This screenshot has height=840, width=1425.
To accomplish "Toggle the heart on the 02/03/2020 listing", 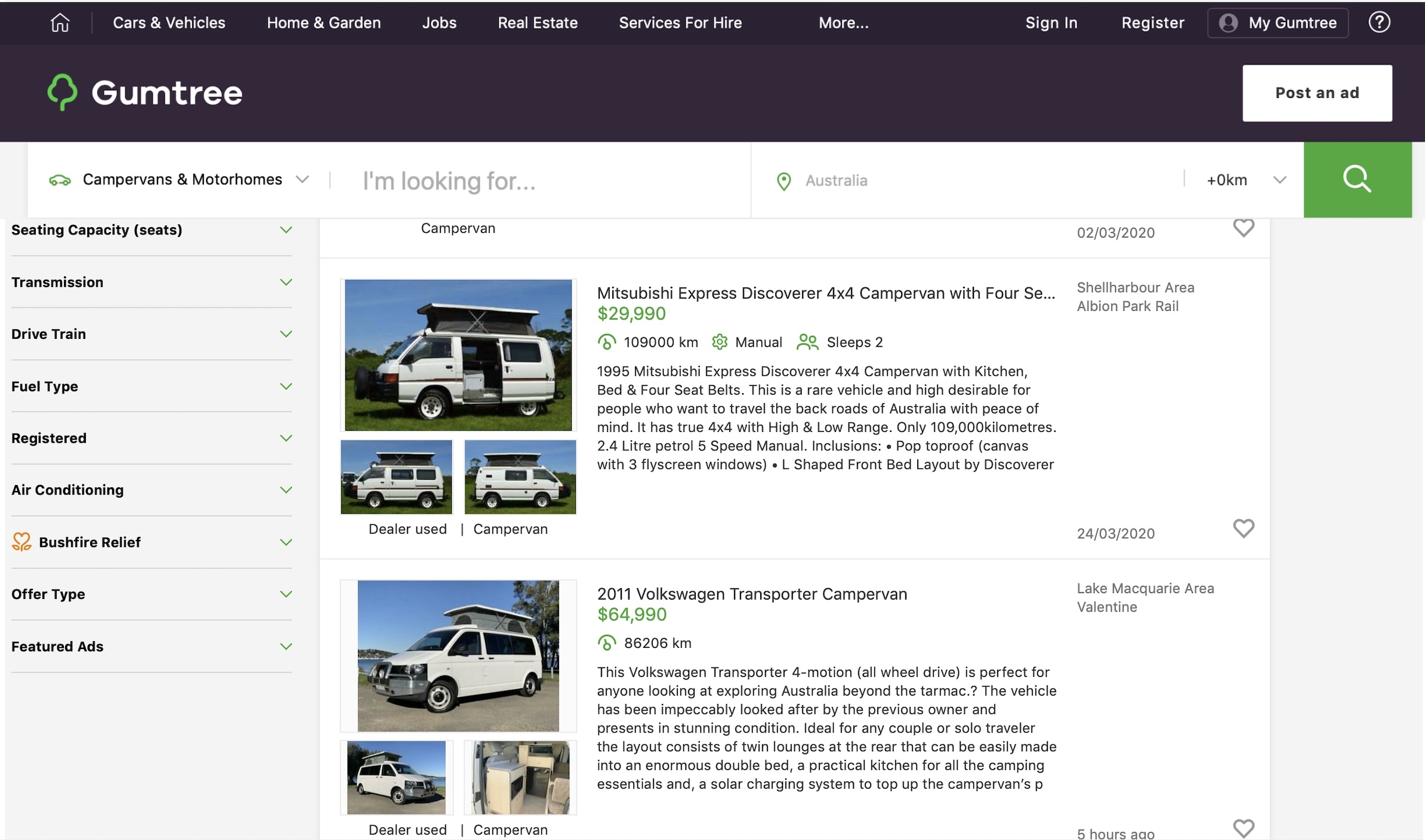I will 1243,227.
